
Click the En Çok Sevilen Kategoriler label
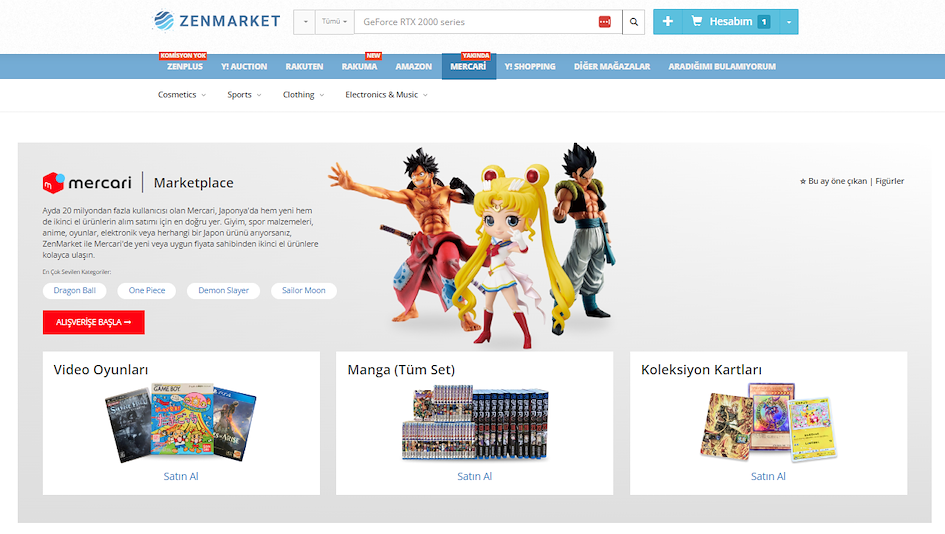point(77,272)
